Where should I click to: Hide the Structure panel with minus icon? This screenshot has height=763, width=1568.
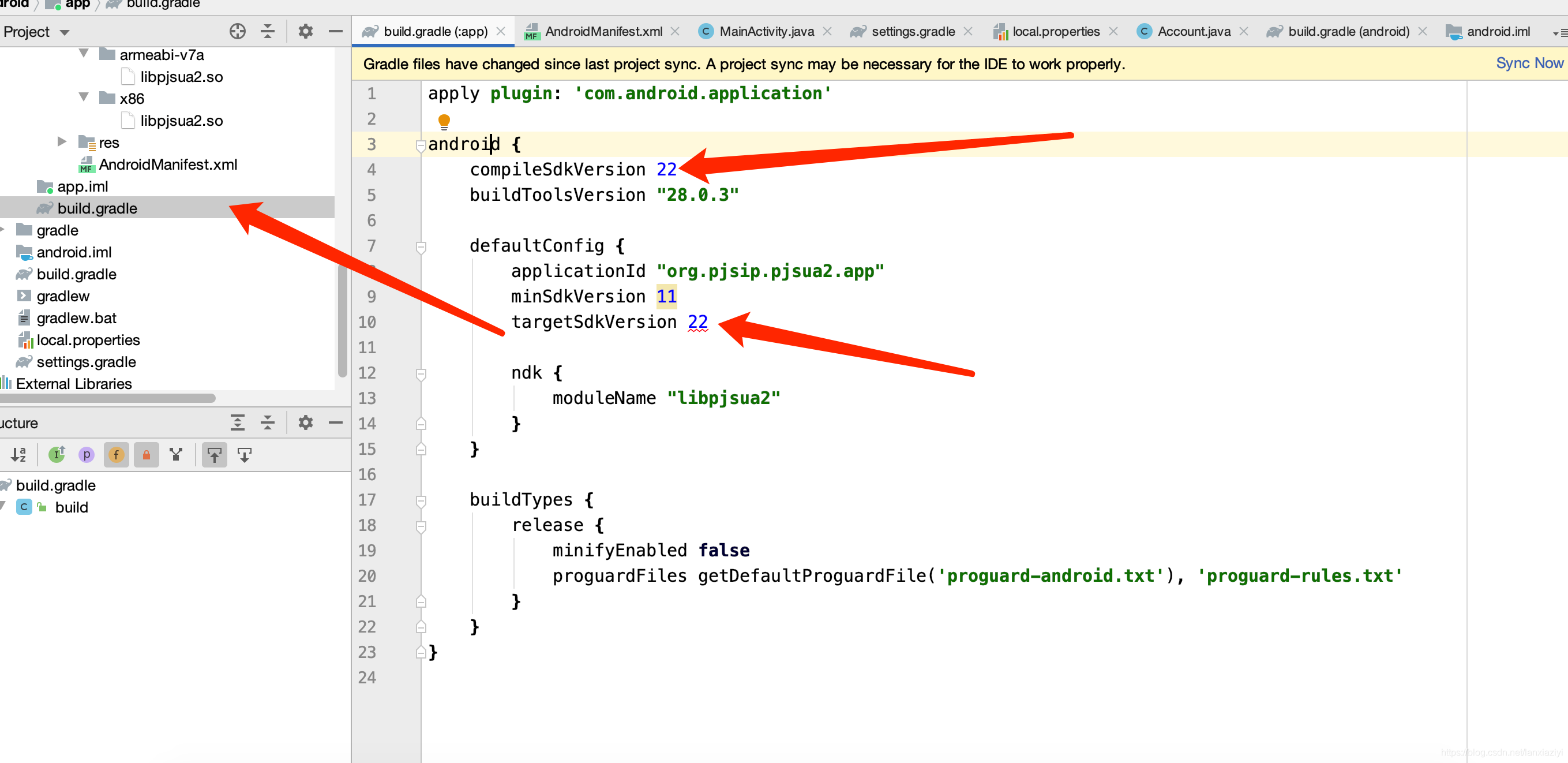pyautogui.click(x=335, y=422)
